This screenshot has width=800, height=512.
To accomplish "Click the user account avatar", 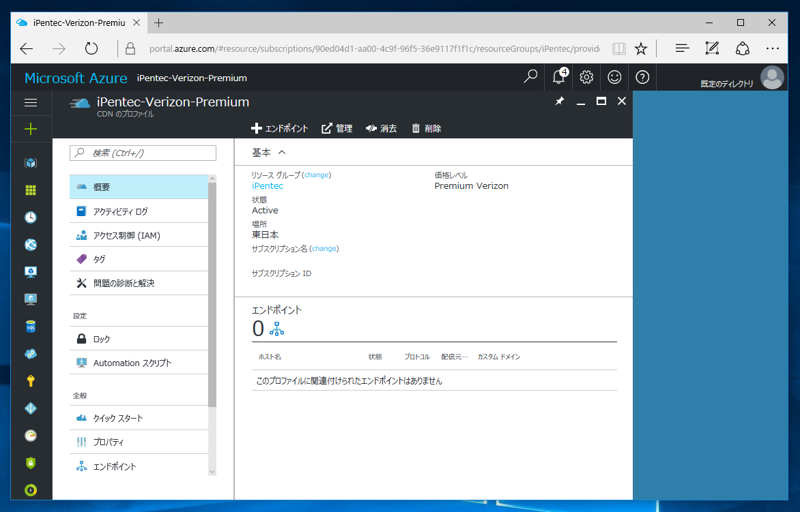I will point(772,78).
